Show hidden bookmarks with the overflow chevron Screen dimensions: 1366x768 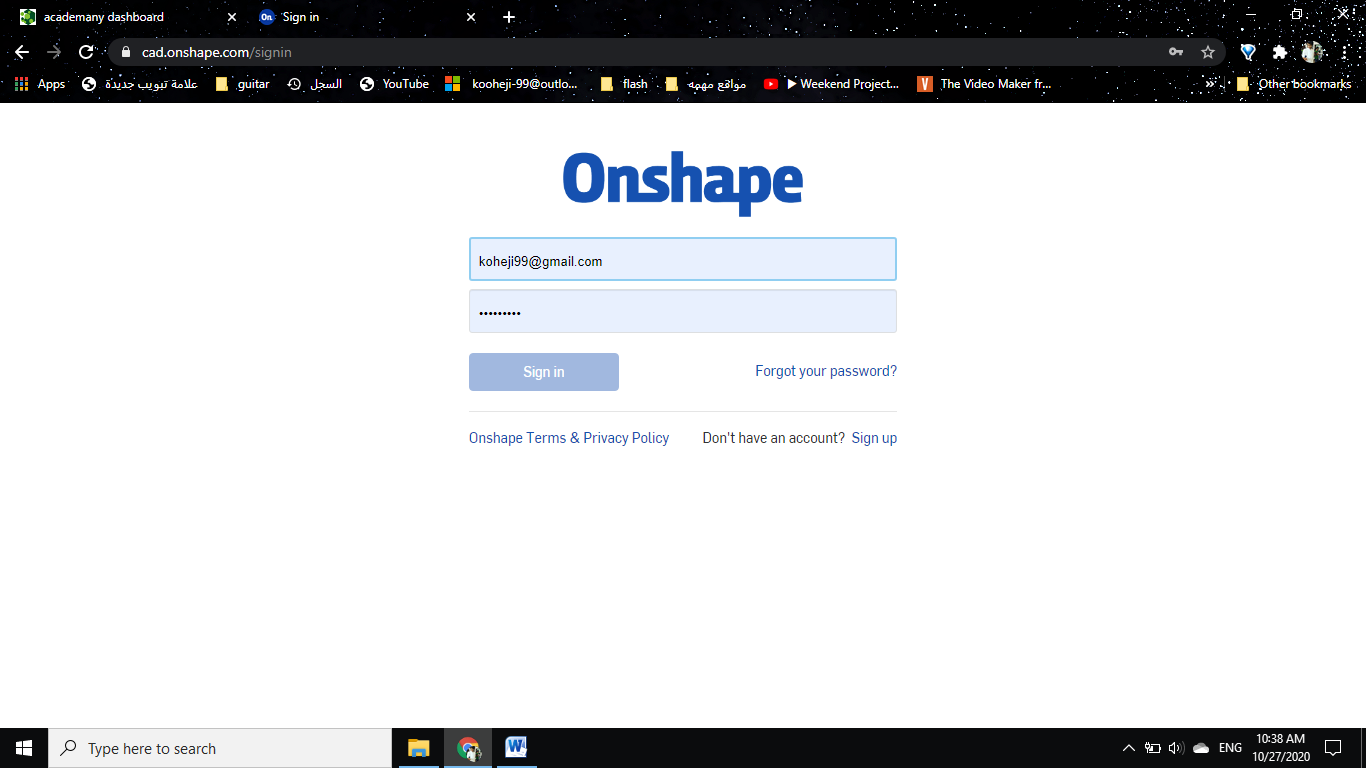[1210, 84]
